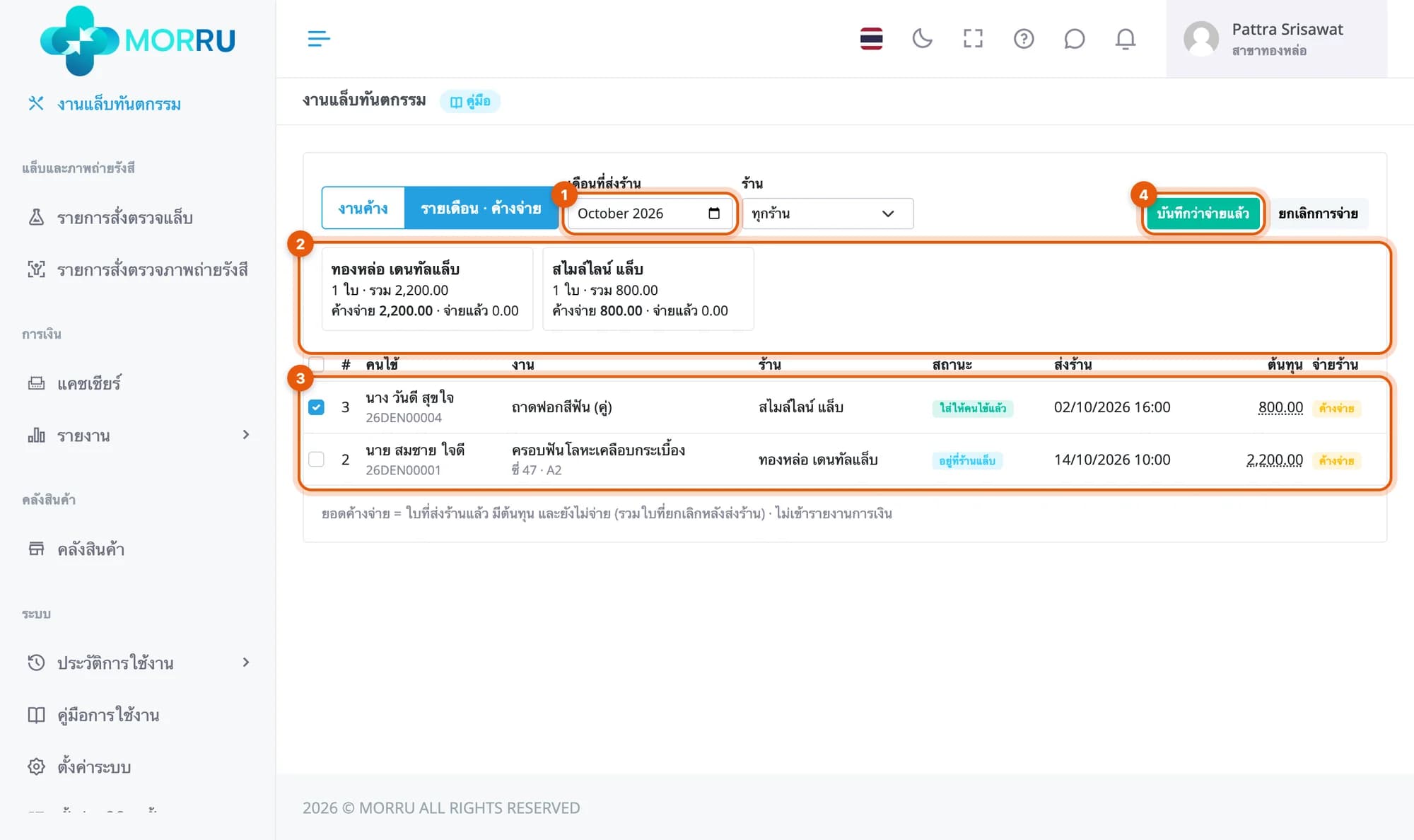Expand the รายงาน sidebar submenu chevron
The width and height of the screenshot is (1414, 840).
(x=246, y=435)
